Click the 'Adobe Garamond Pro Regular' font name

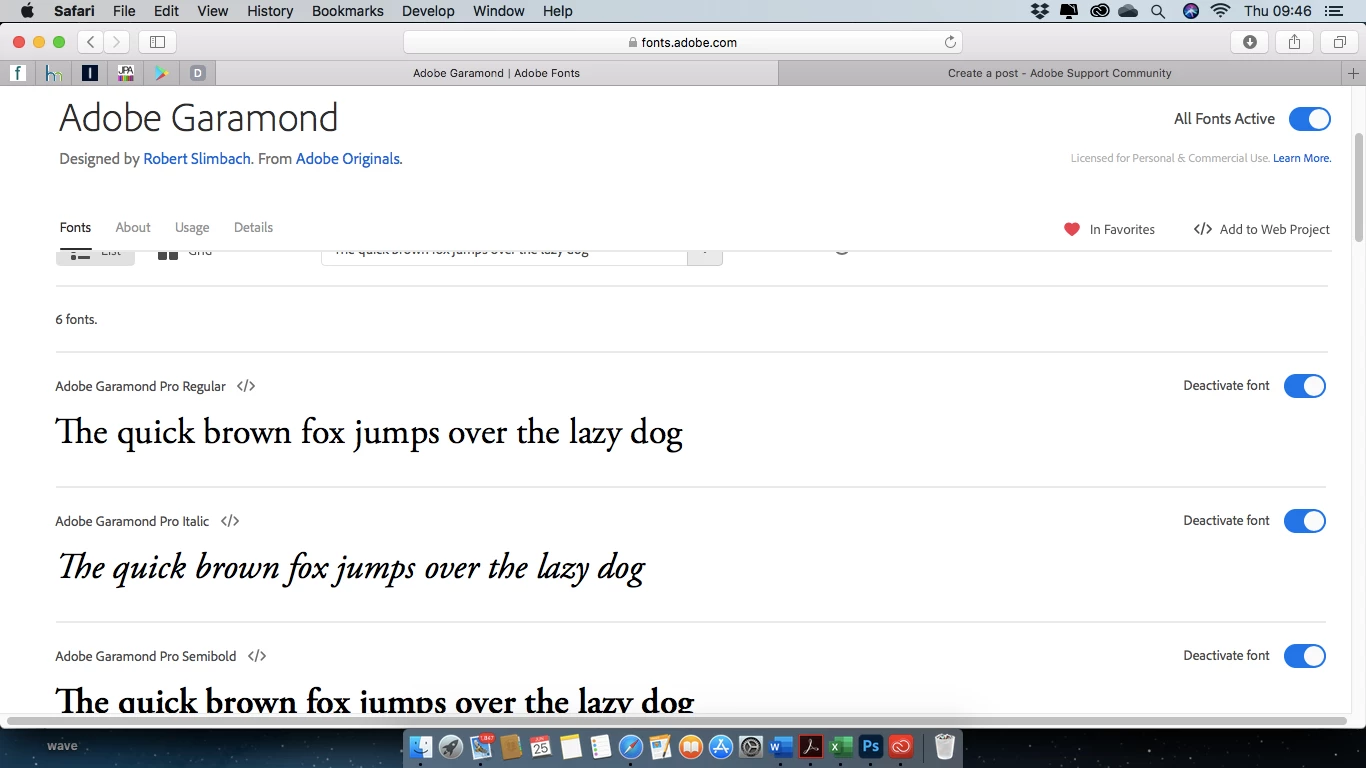point(141,386)
